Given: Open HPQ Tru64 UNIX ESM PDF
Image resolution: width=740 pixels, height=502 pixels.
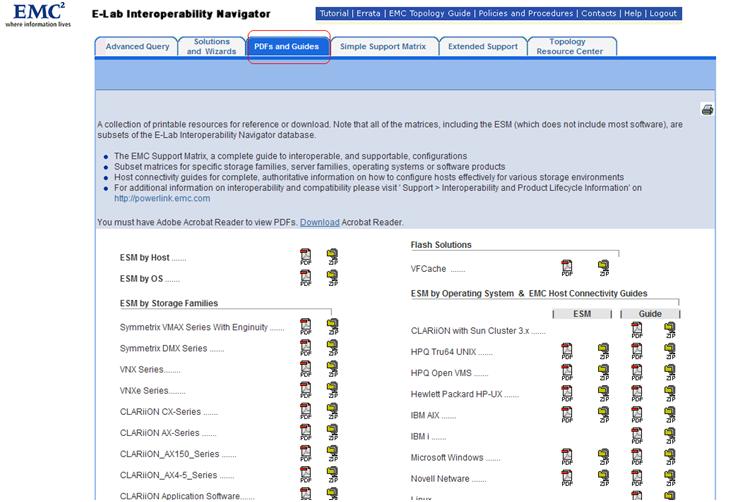Looking at the screenshot, I should pyautogui.click(x=567, y=351).
